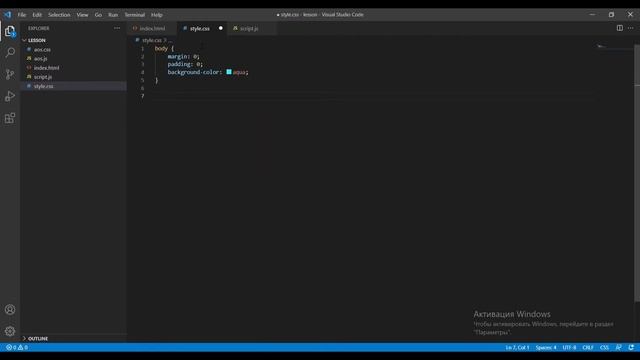Click the split editor right icon
This screenshot has width=640, height=360.
coord(620,28)
